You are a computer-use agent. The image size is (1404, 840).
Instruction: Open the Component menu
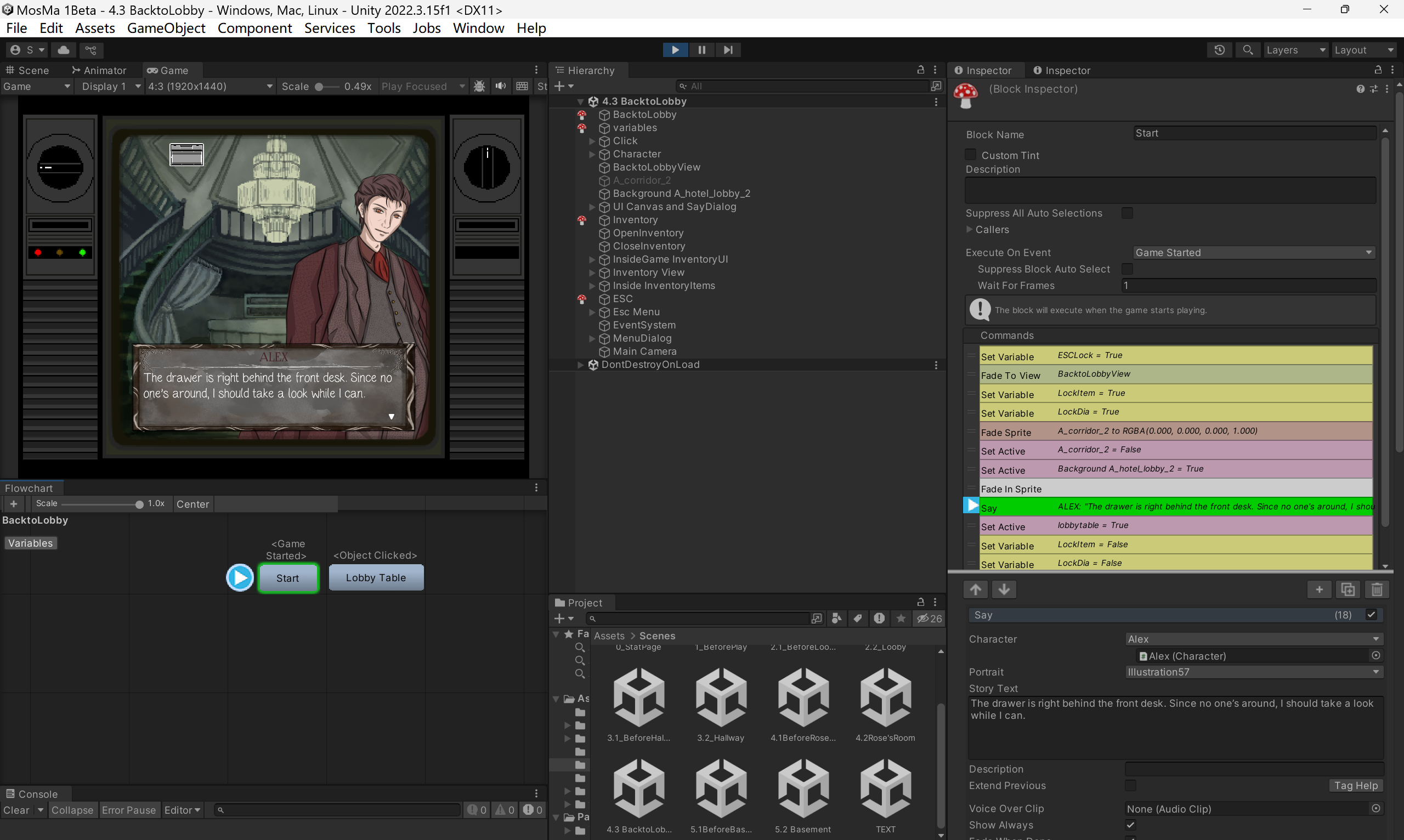click(x=254, y=28)
